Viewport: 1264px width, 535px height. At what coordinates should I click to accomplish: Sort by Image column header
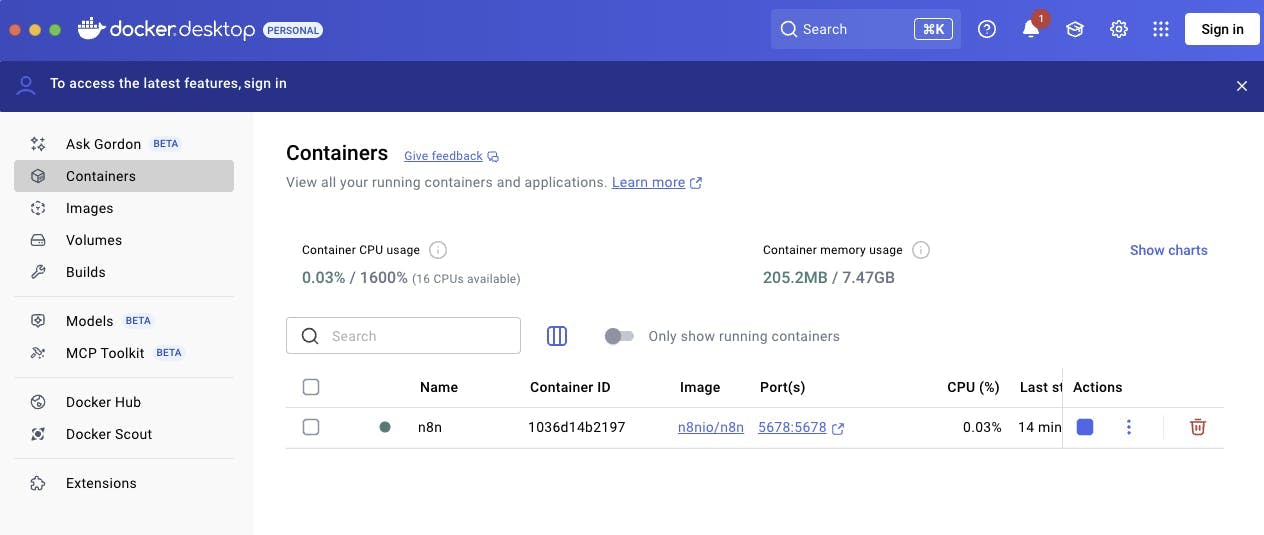point(700,387)
